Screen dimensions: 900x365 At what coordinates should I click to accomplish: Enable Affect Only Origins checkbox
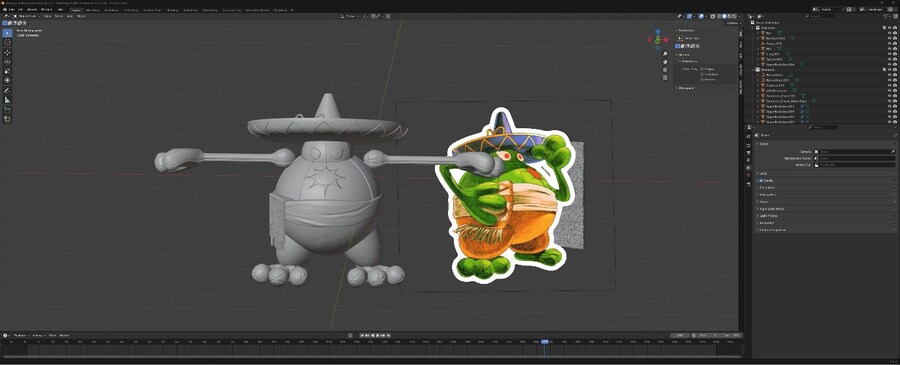703,69
